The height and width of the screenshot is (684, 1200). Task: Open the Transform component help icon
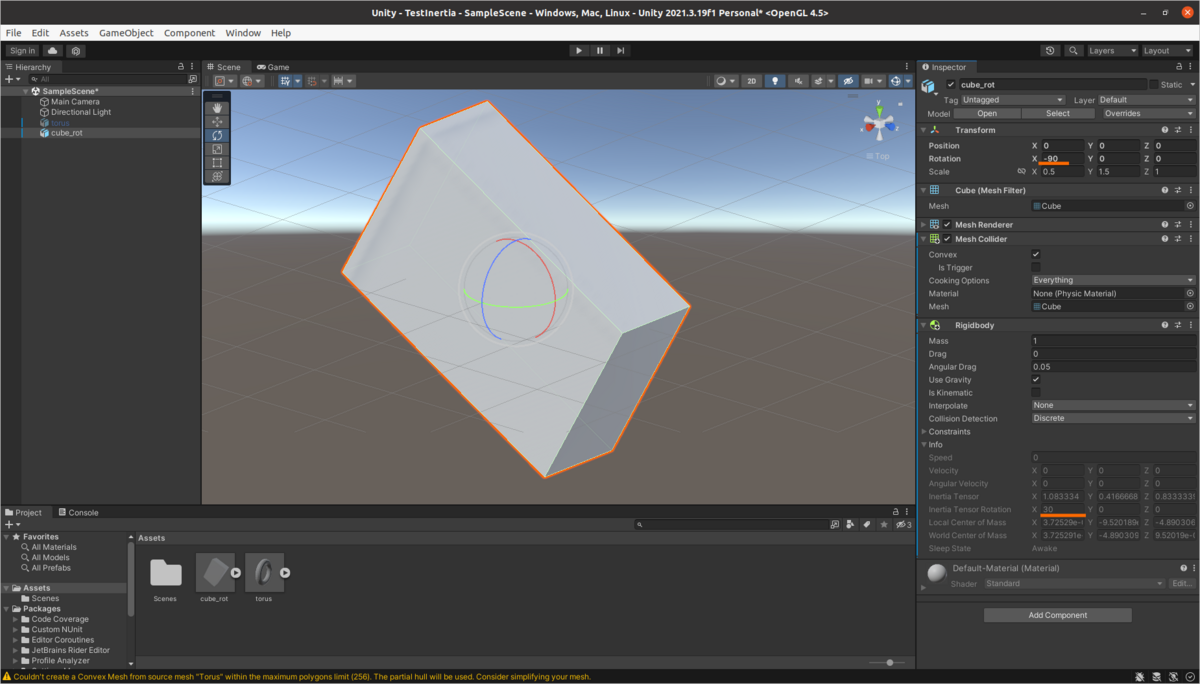point(1165,130)
